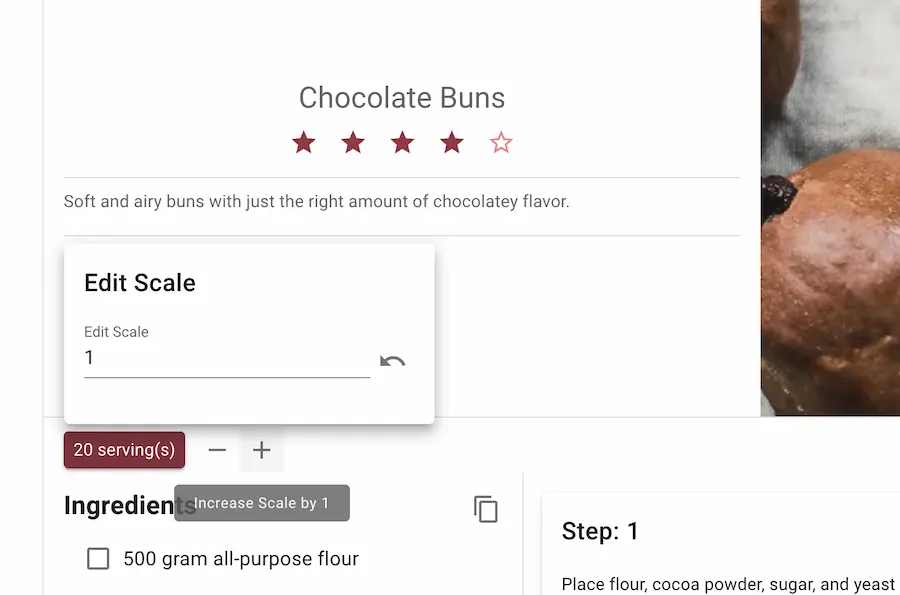Increase scale with the plus icon

[262, 450]
